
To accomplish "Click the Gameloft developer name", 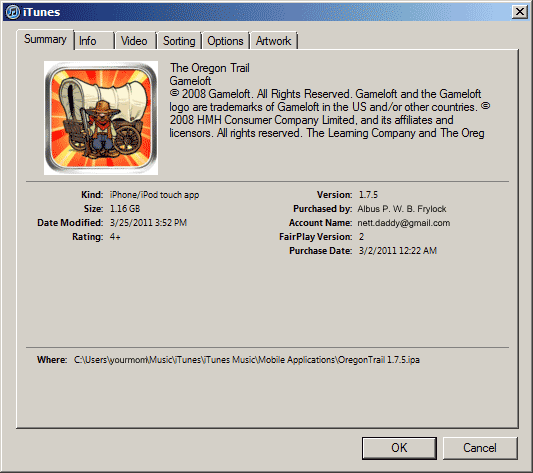I will (190, 81).
